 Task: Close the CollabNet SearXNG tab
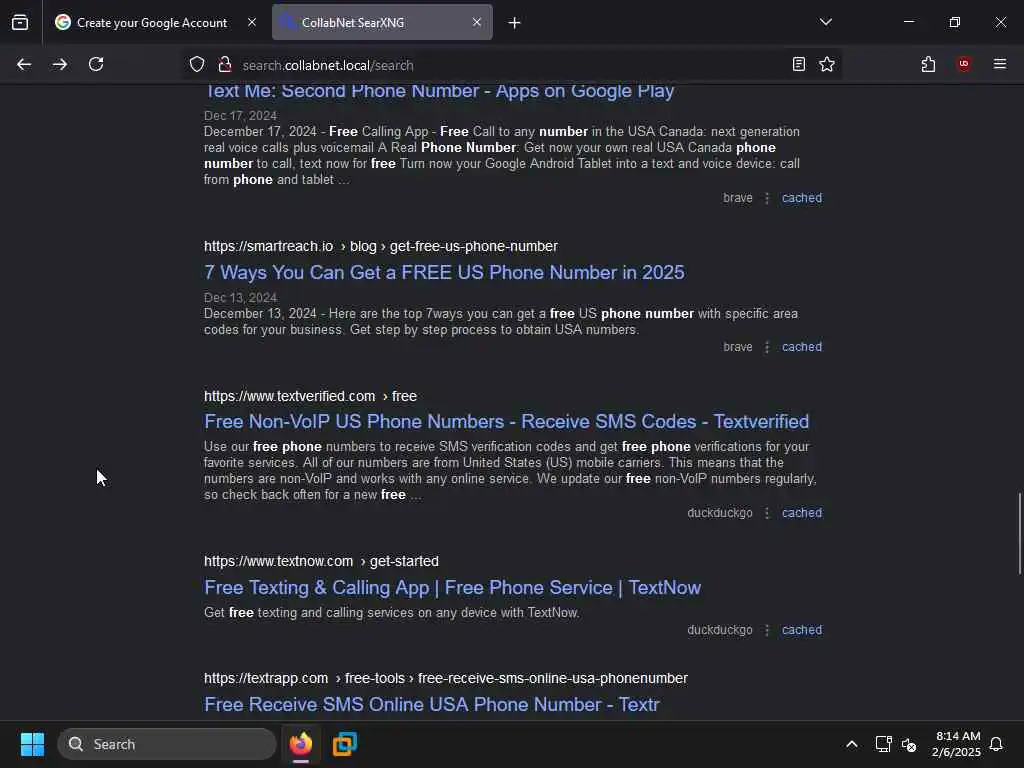[477, 22]
